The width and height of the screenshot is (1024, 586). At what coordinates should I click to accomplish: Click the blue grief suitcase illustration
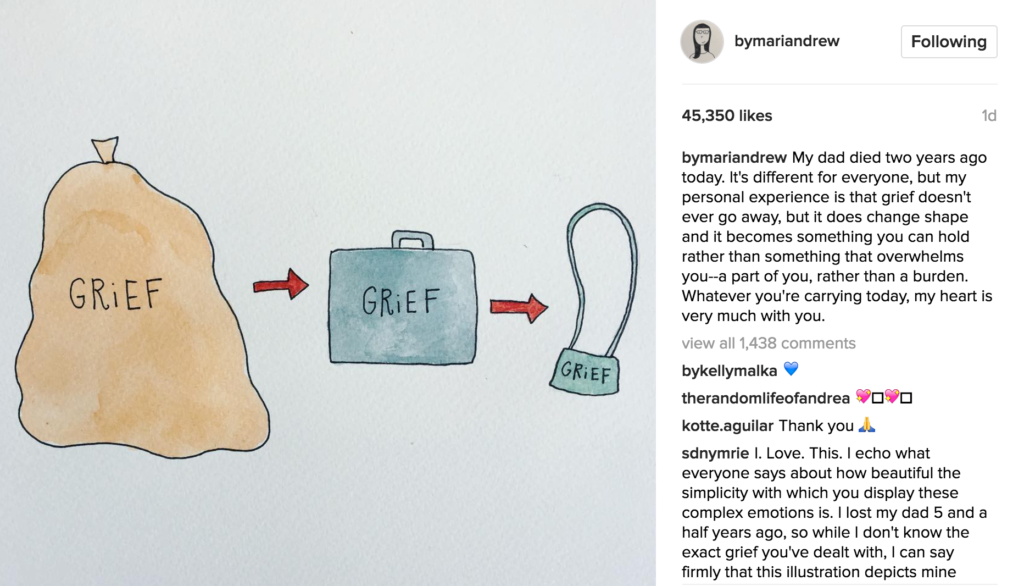coord(402,298)
